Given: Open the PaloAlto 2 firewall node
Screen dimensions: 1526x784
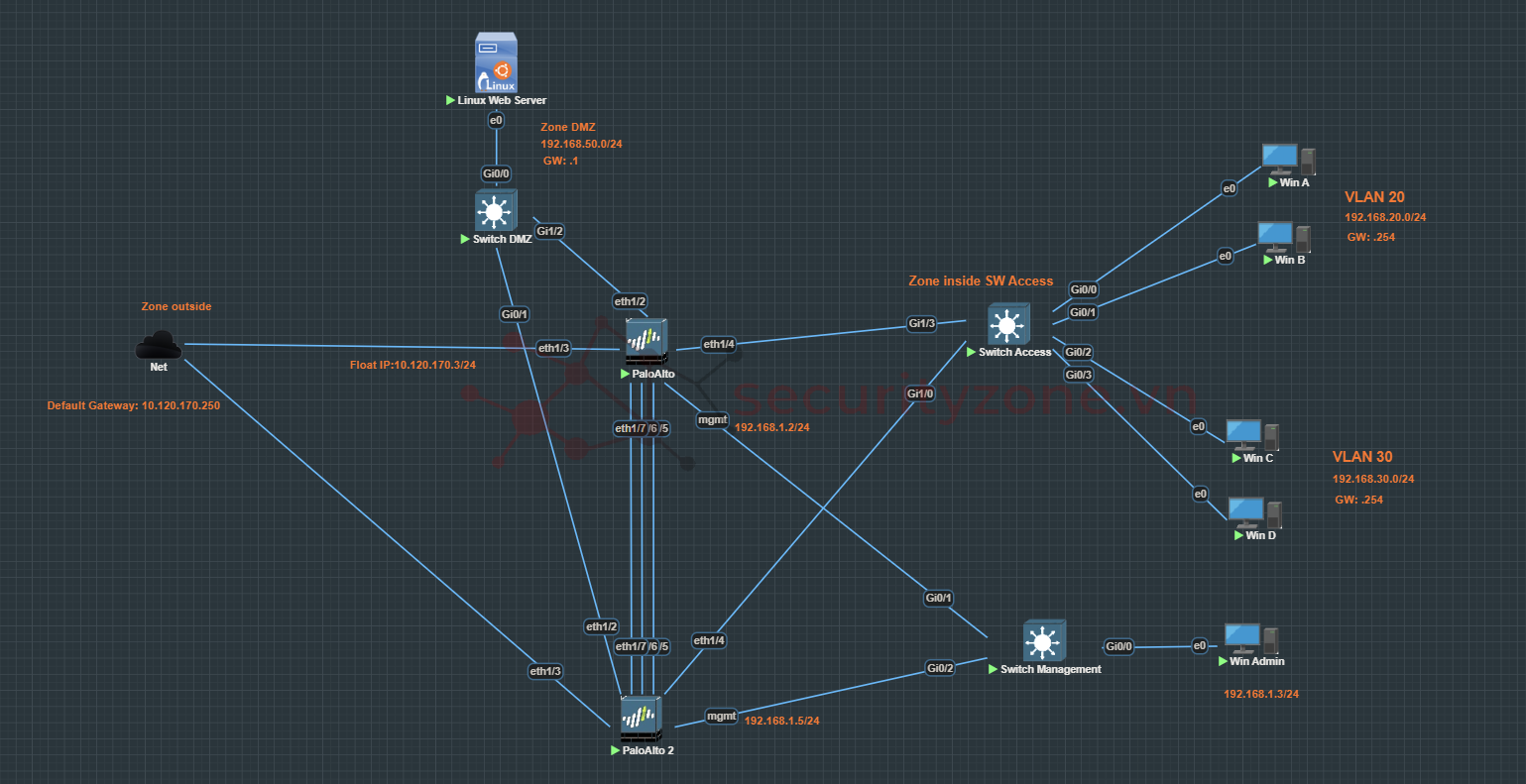Looking at the screenshot, I should (641, 719).
